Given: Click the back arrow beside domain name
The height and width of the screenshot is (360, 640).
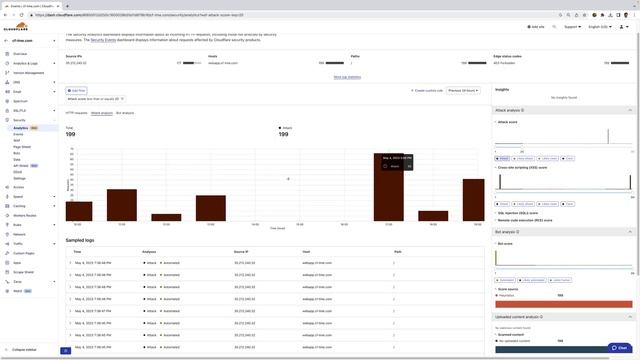Looking at the screenshot, I should coord(6,41).
